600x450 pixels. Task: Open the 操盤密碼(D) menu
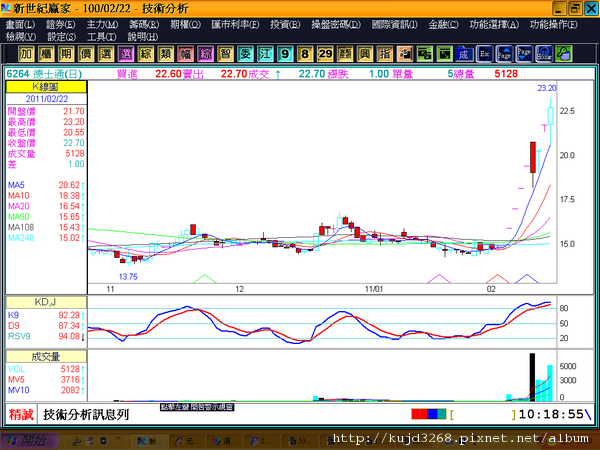tap(336, 24)
